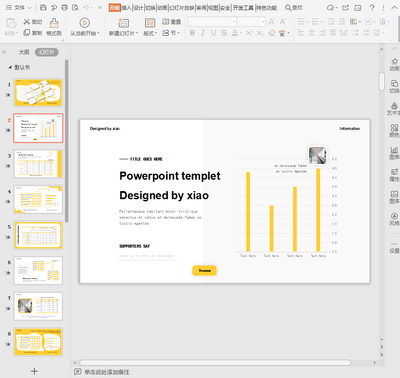Select slide 3 thumbnail

click(38, 164)
